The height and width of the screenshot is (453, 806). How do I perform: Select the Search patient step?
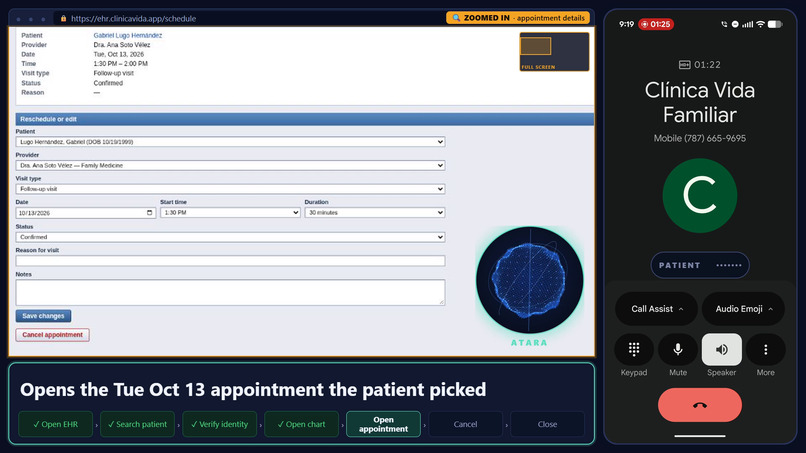pos(137,424)
